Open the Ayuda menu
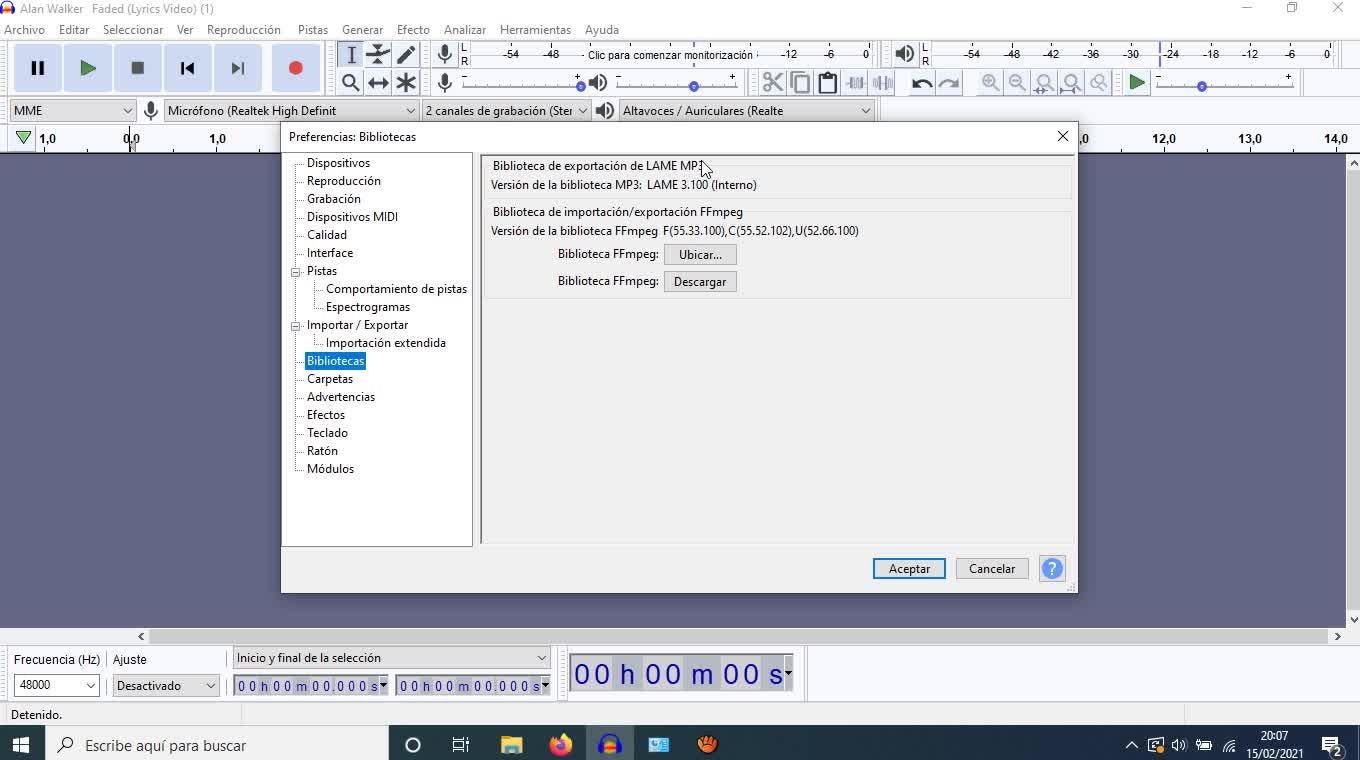1360x760 pixels. [x=602, y=30]
